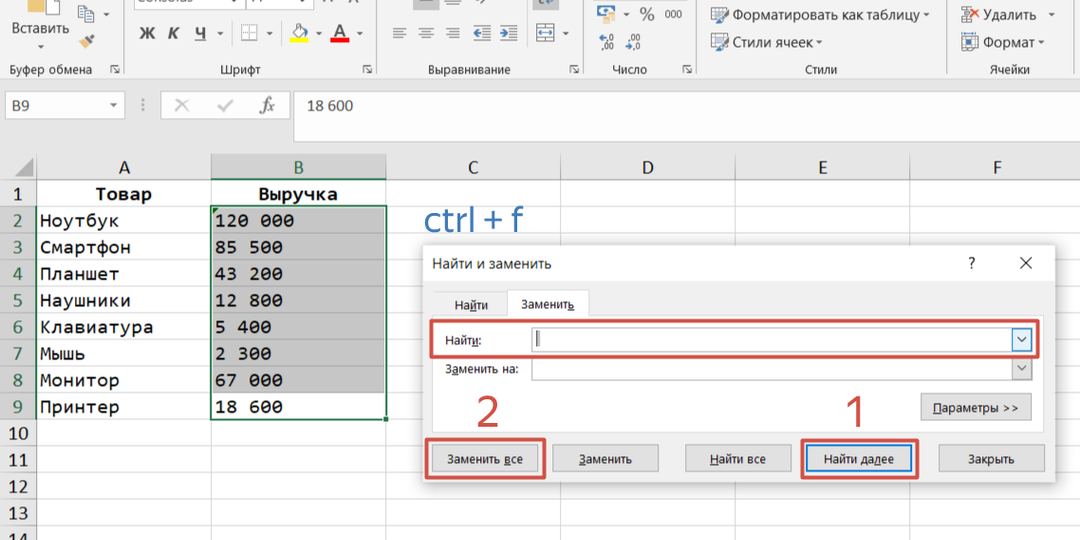Select cell containing Клавиатура
Image resolution: width=1080 pixels, height=540 pixels.
point(124,327)
